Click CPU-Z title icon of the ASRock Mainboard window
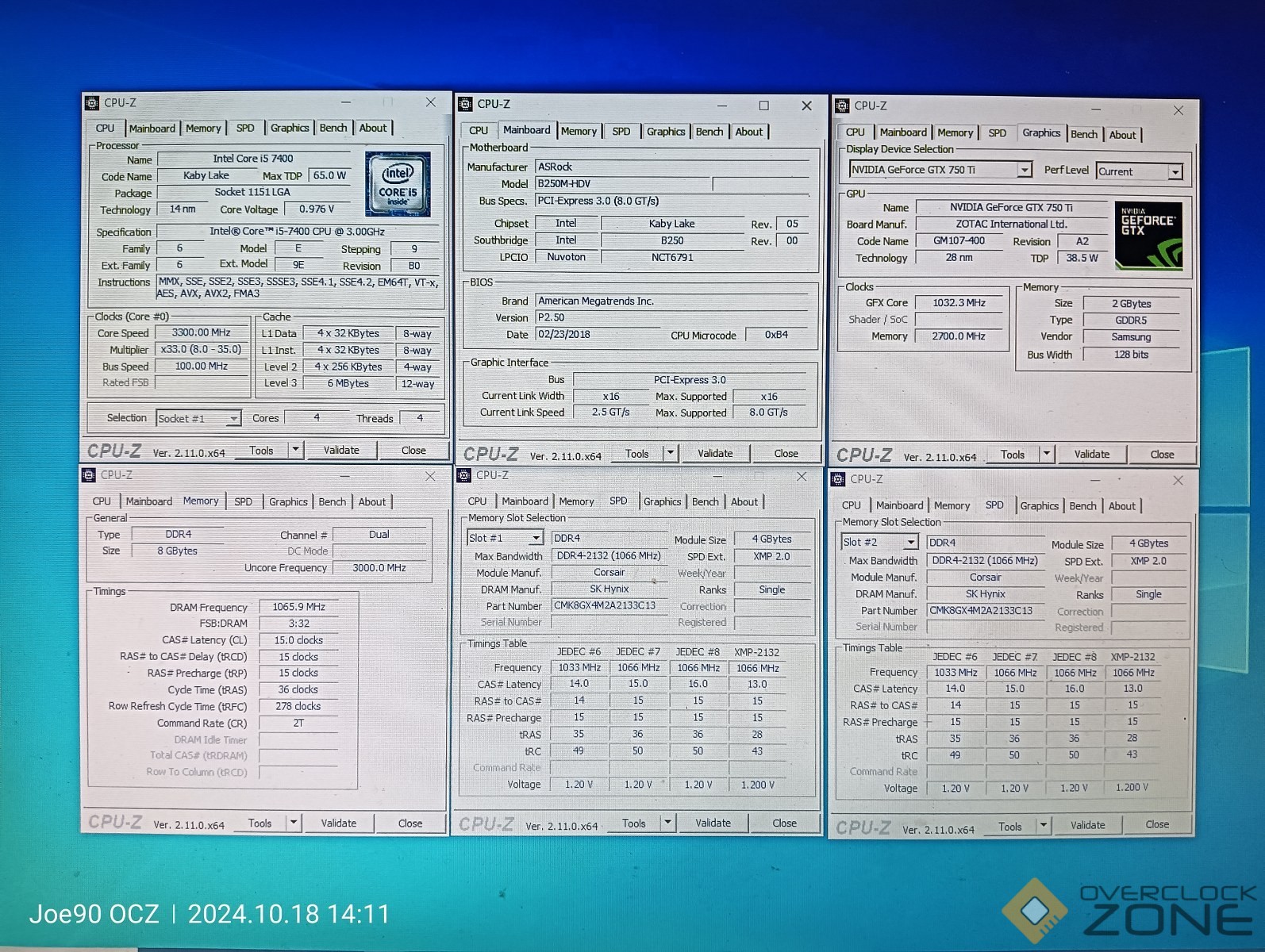1265x952 pixels. pyautogui.click(x=466, y=104)
